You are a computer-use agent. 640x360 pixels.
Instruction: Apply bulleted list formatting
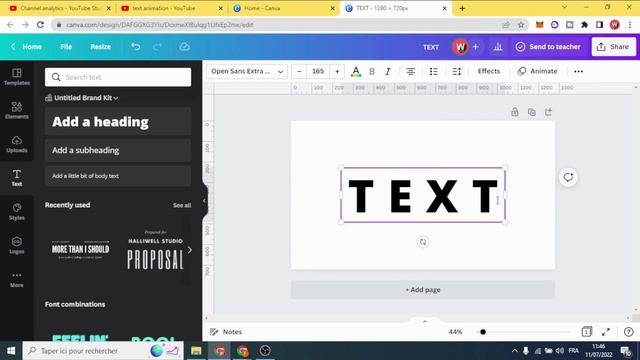[433, 71]
